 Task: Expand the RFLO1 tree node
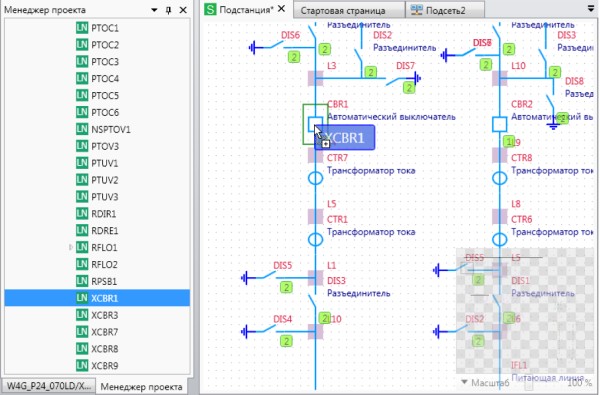[71, 247]
